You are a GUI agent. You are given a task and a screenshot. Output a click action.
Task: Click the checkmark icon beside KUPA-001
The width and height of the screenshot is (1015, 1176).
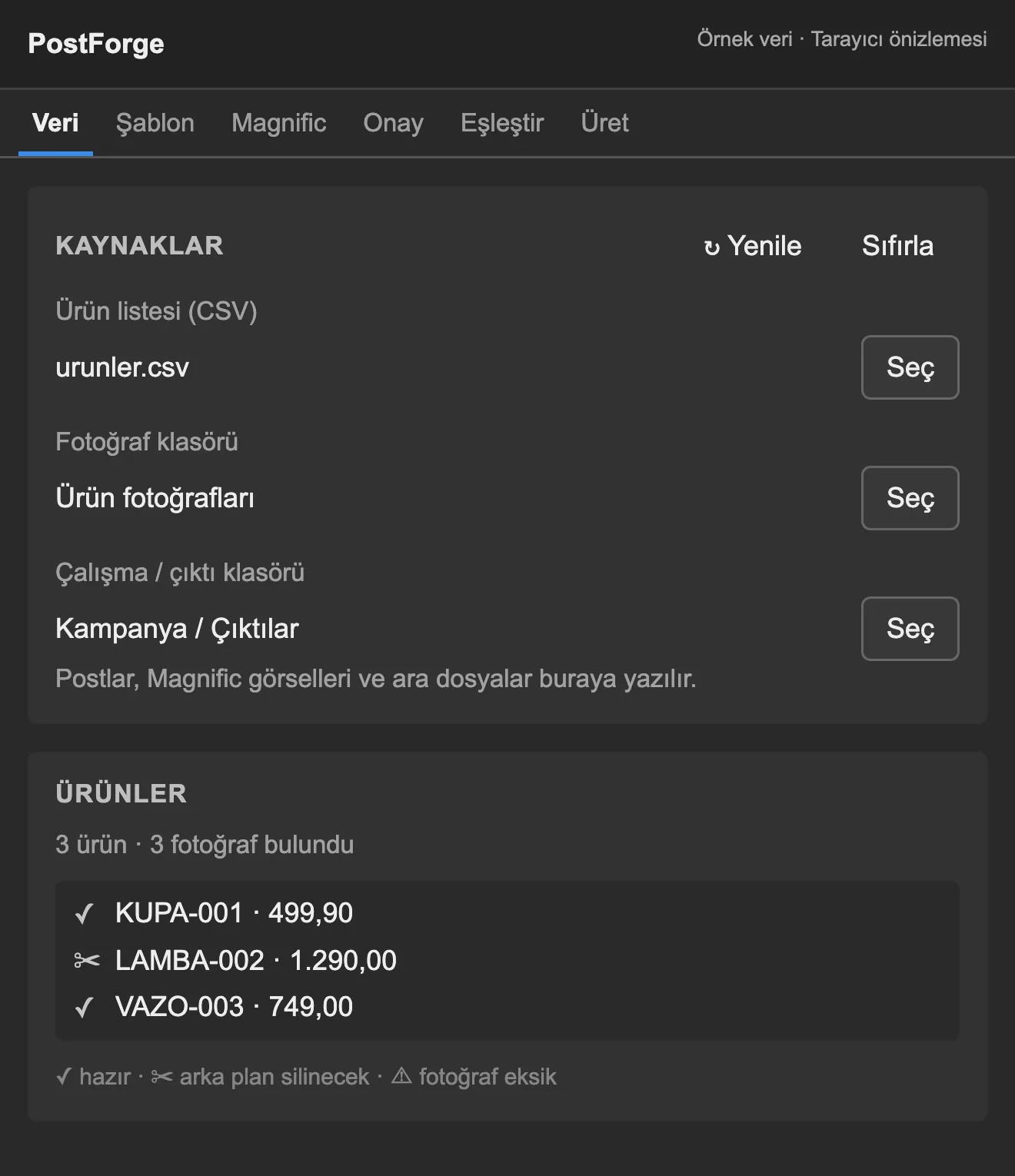pos(84,913)
